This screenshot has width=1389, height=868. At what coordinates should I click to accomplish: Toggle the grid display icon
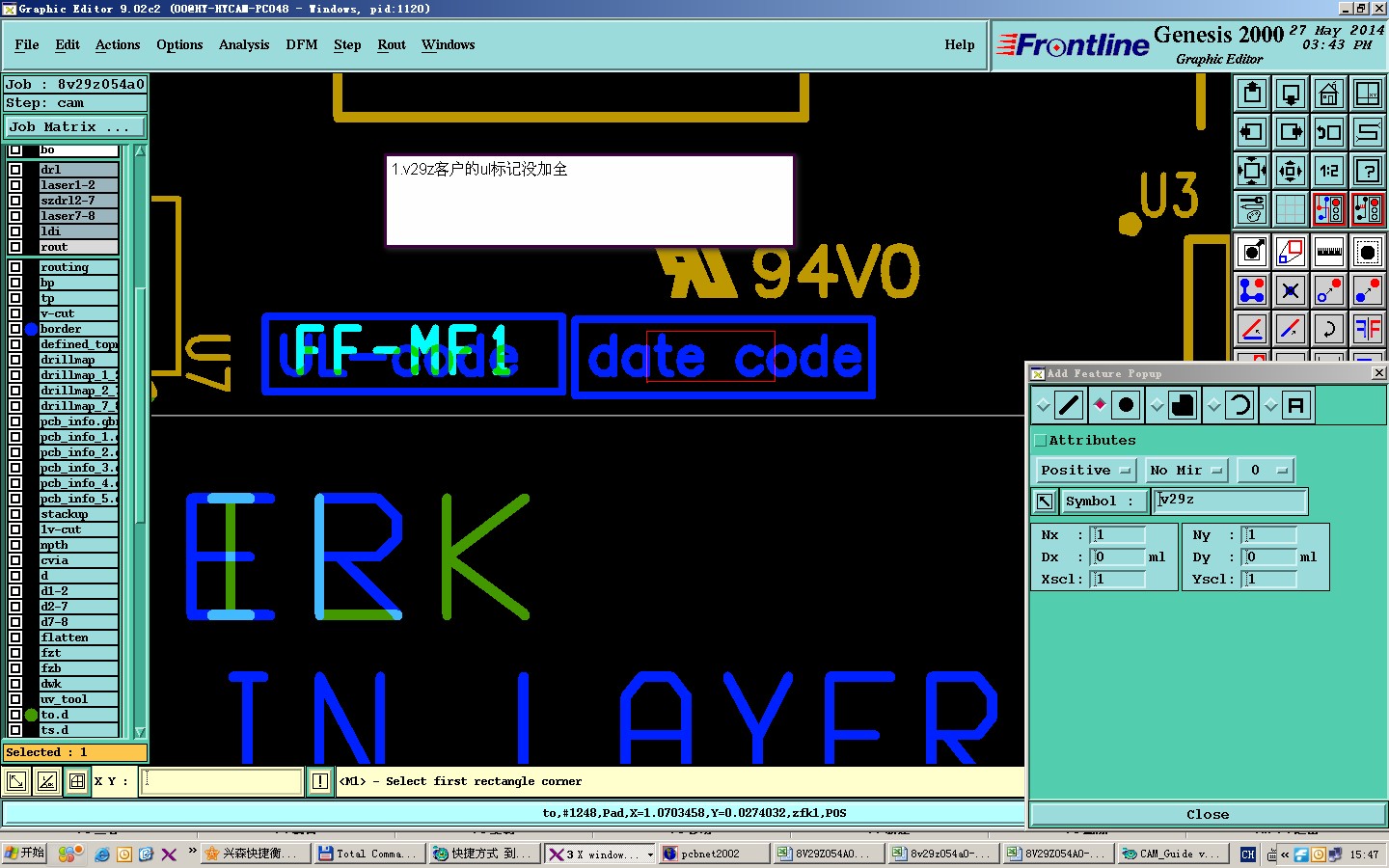tap(1291, 209)
